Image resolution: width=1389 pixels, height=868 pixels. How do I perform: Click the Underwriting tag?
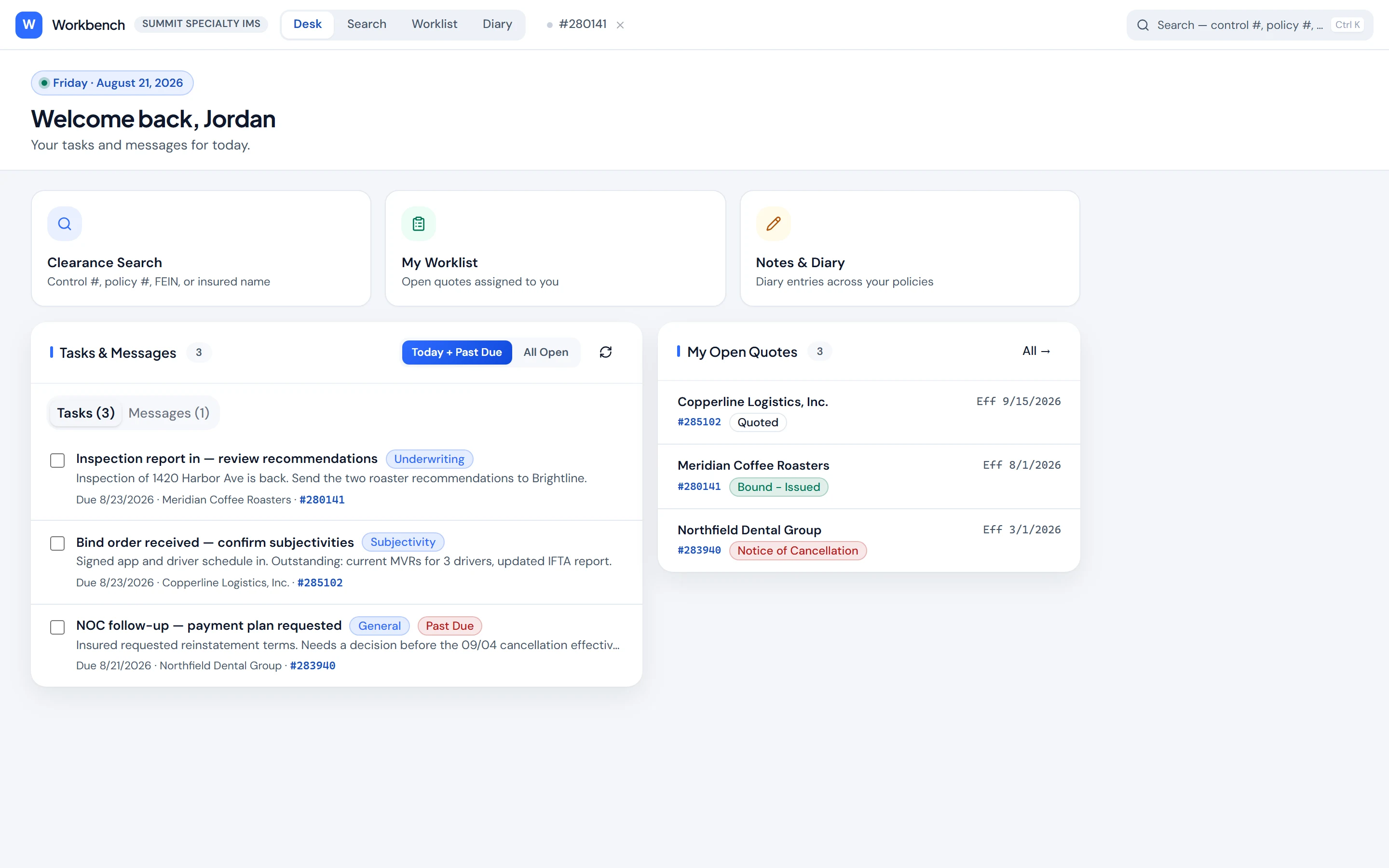(x=429, y=459)
